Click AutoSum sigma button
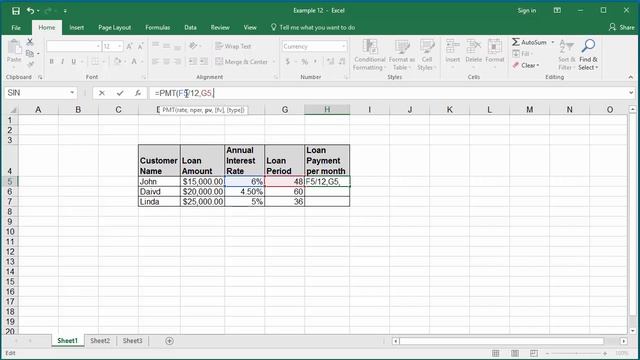The image size is (640, 360). point(529,42)
